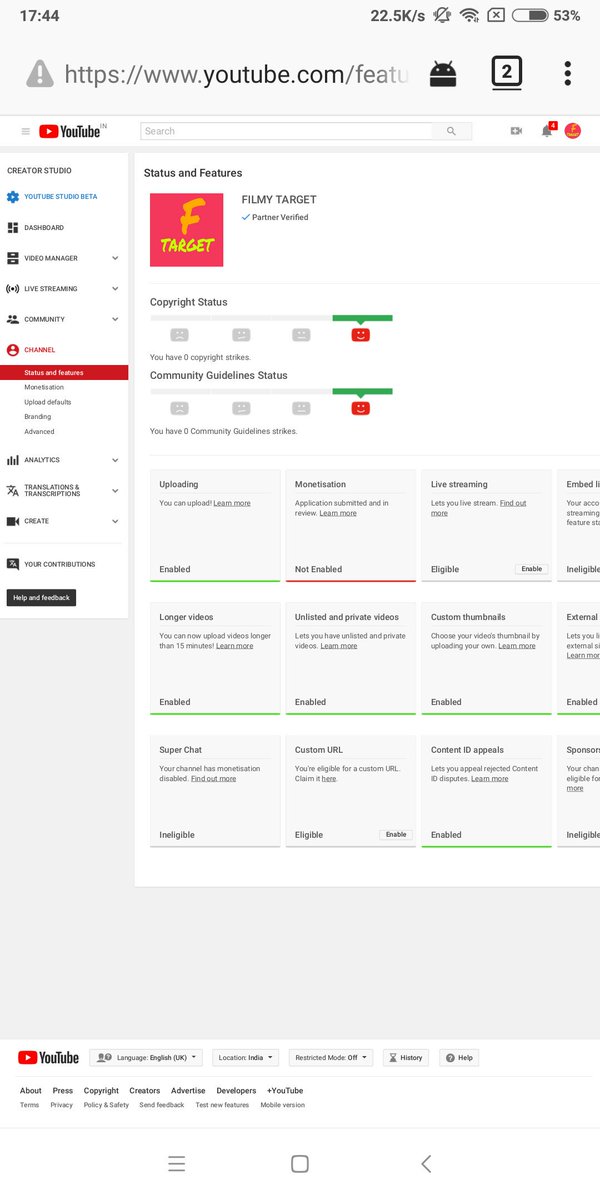Select Status and features menu item
600x1200 pixels.
64,372
